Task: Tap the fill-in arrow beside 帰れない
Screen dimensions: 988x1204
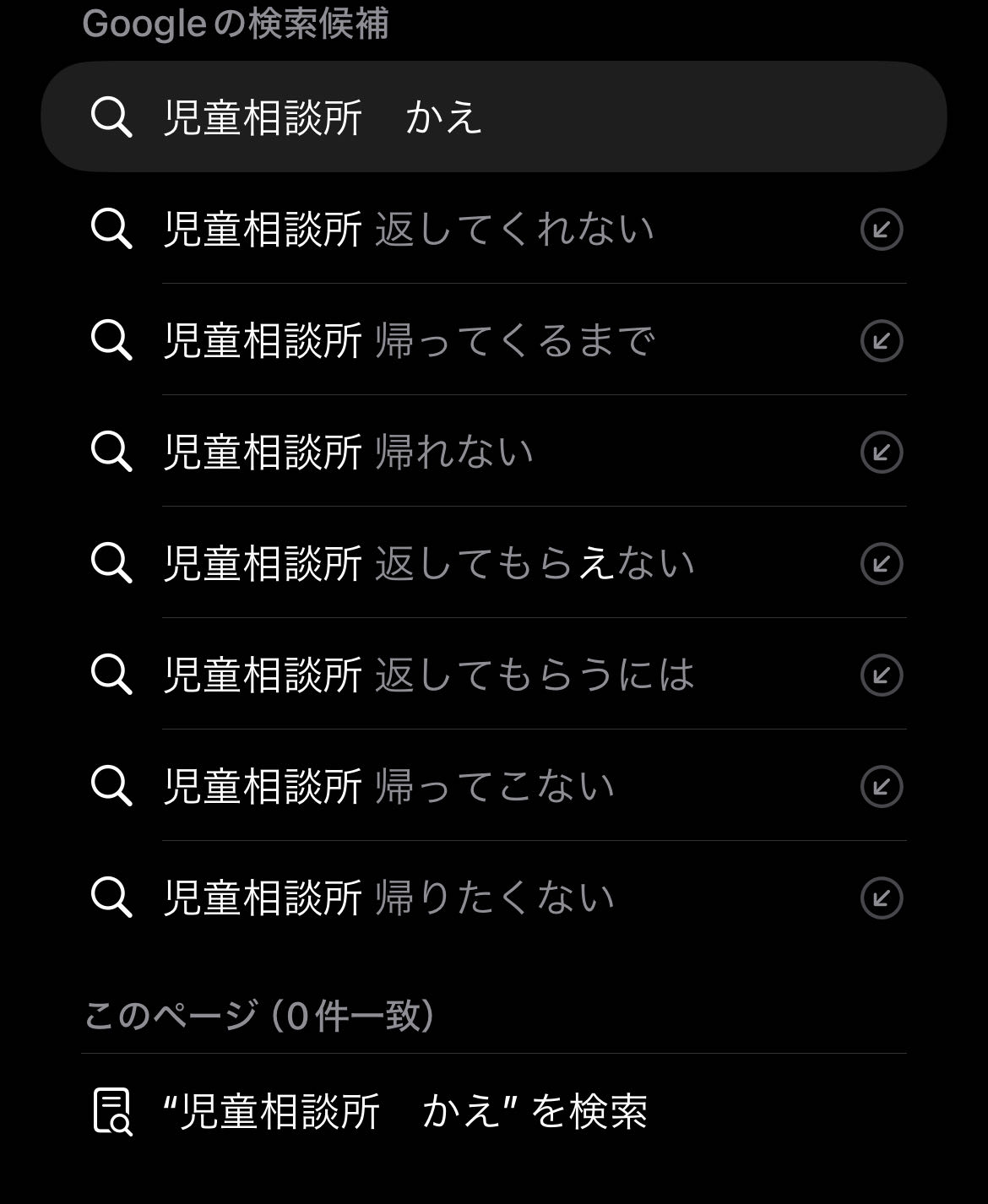Action: click(882, 453)
